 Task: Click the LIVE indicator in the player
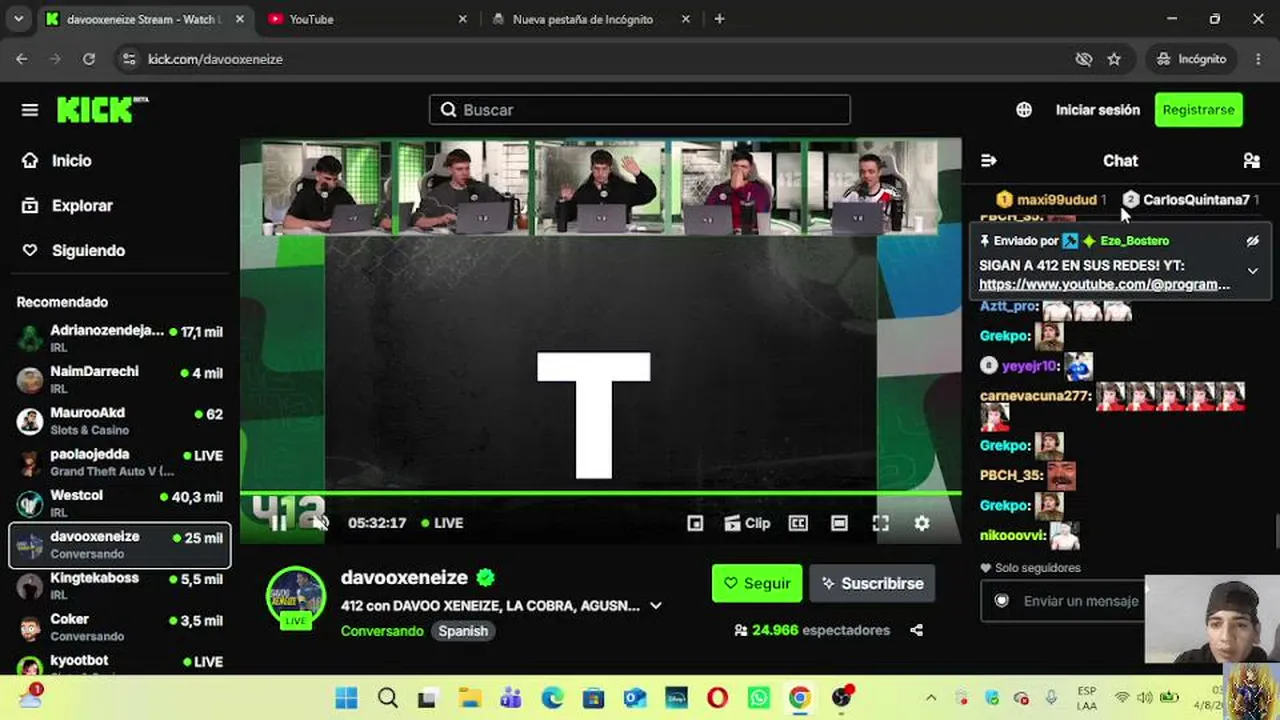click(x=442, y=523)
